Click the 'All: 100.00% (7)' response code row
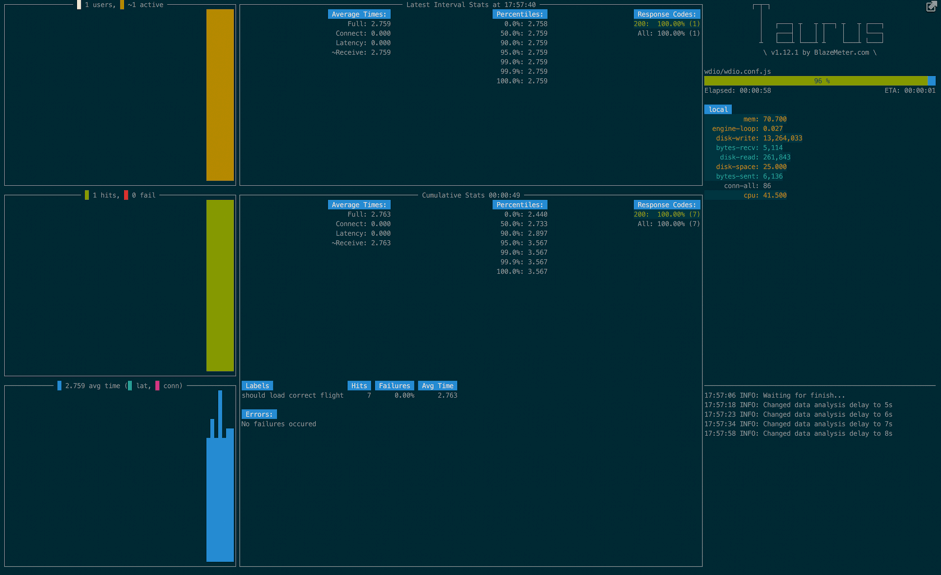941x575 pixels. tap(669, 224)
